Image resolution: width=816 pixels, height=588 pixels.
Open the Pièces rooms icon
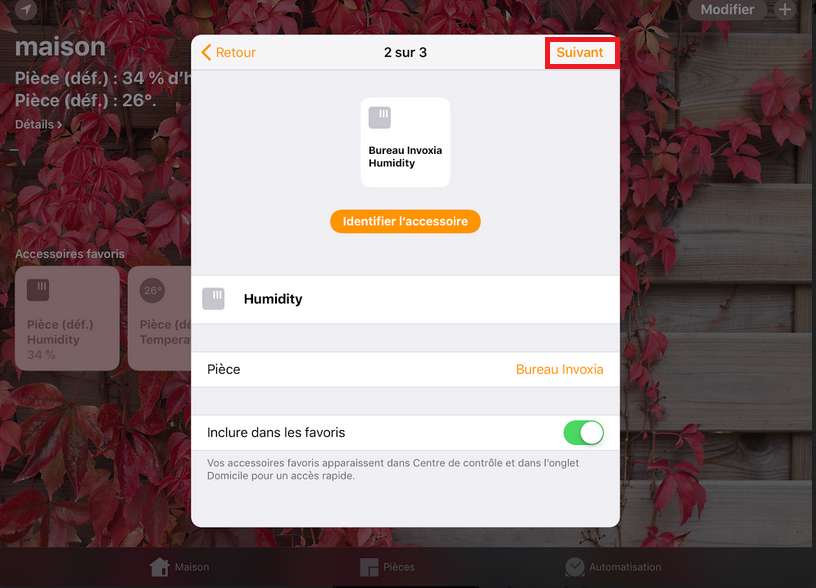[369, 567]
